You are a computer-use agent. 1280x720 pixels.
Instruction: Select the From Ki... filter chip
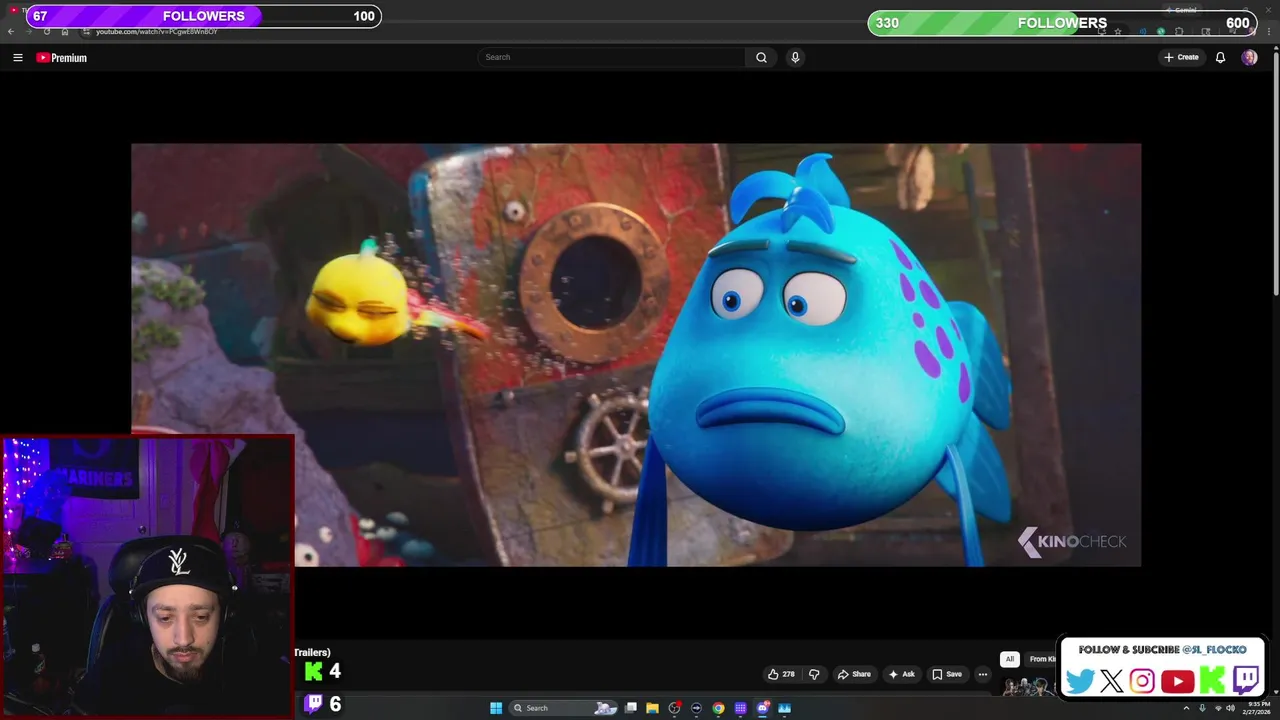coord(1042,659)
